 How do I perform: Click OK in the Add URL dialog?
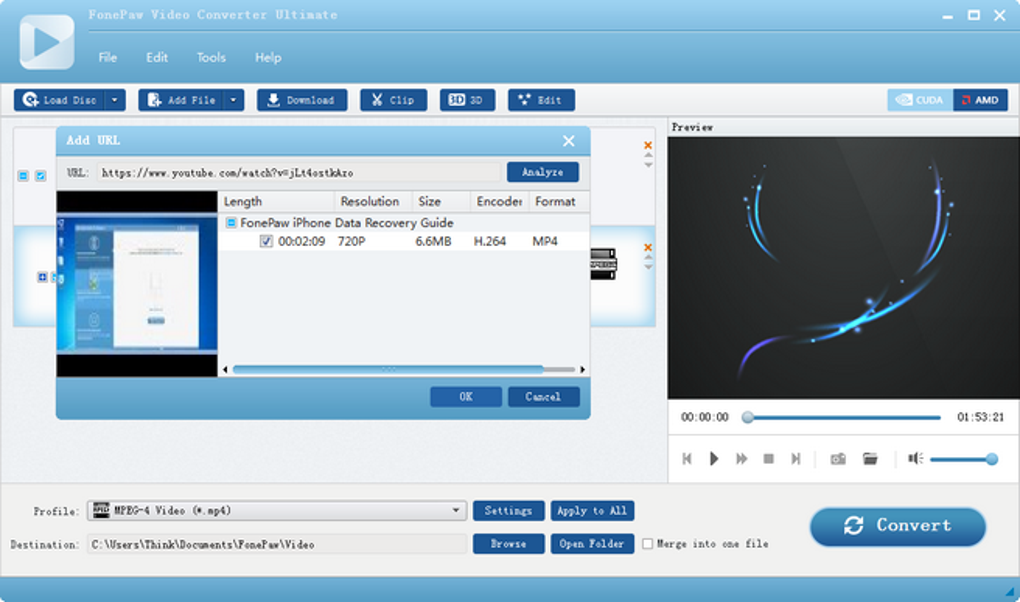click(x=466, y=396)
